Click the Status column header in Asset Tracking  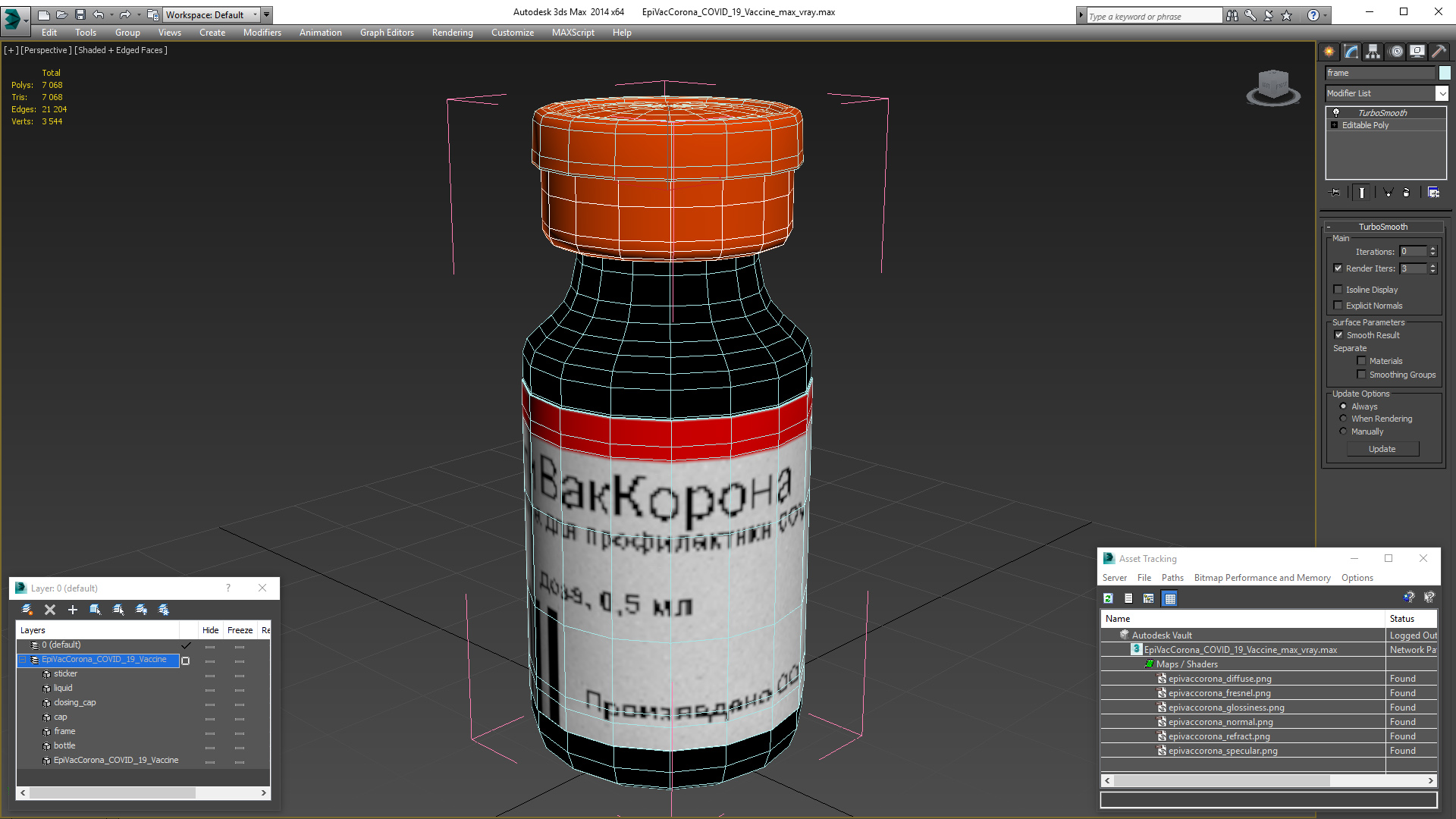coord(1410,619)
